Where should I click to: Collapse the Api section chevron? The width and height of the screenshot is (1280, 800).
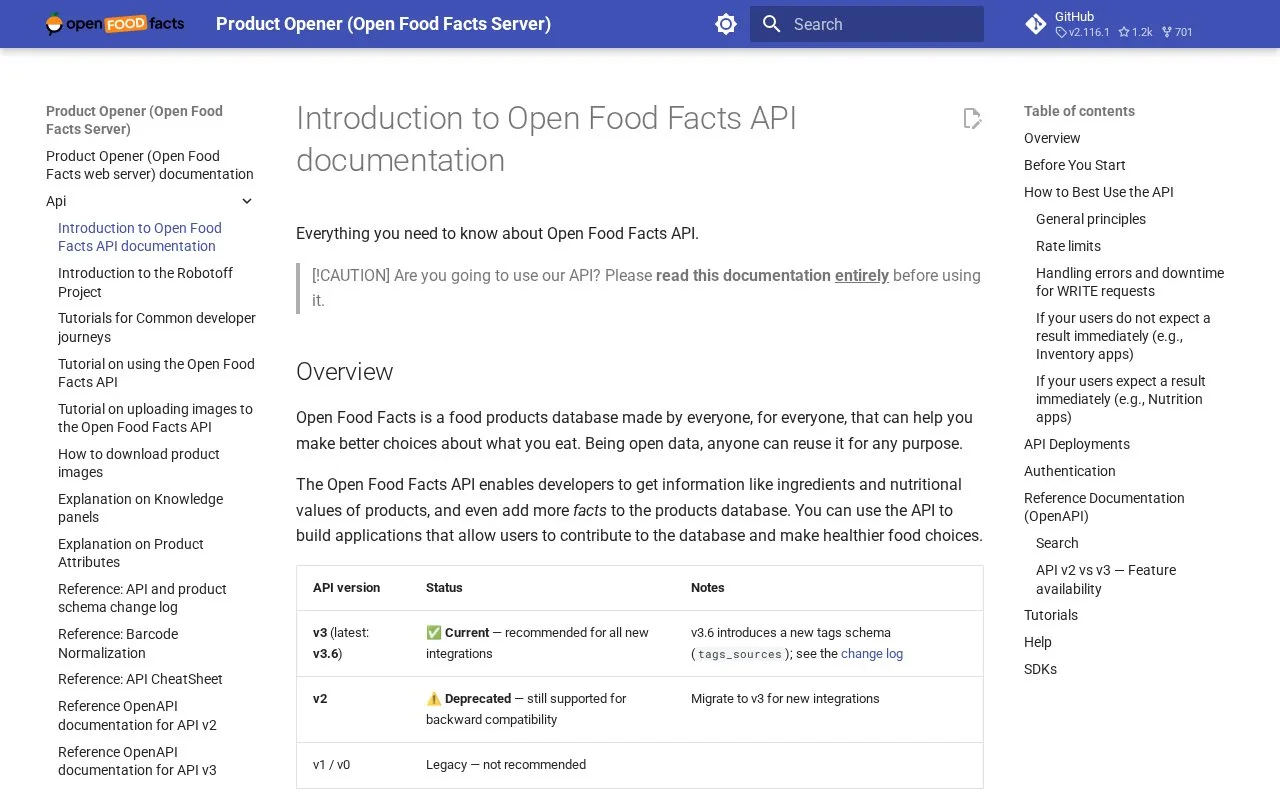pos(247,201)
